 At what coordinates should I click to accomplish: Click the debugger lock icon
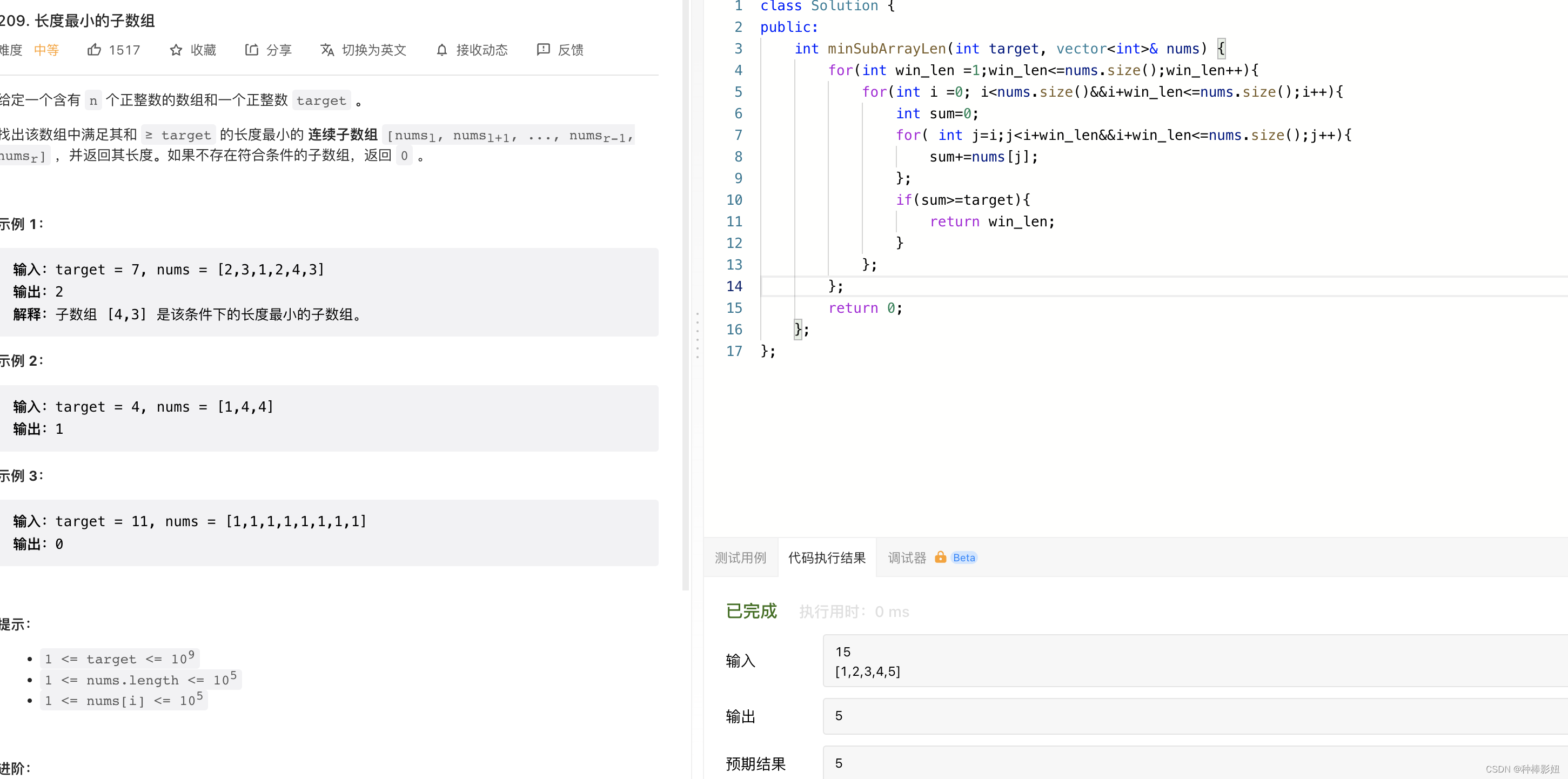click(940, 558)
